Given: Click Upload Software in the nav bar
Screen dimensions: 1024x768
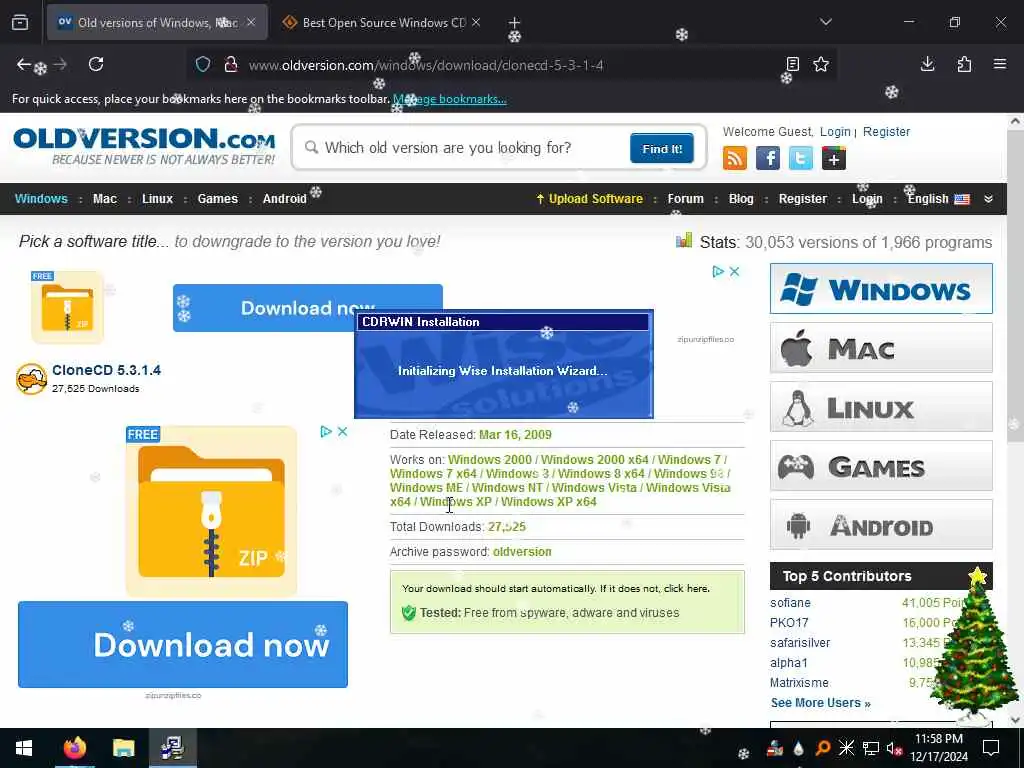Looking at the screenshot, I should point(589,199).
